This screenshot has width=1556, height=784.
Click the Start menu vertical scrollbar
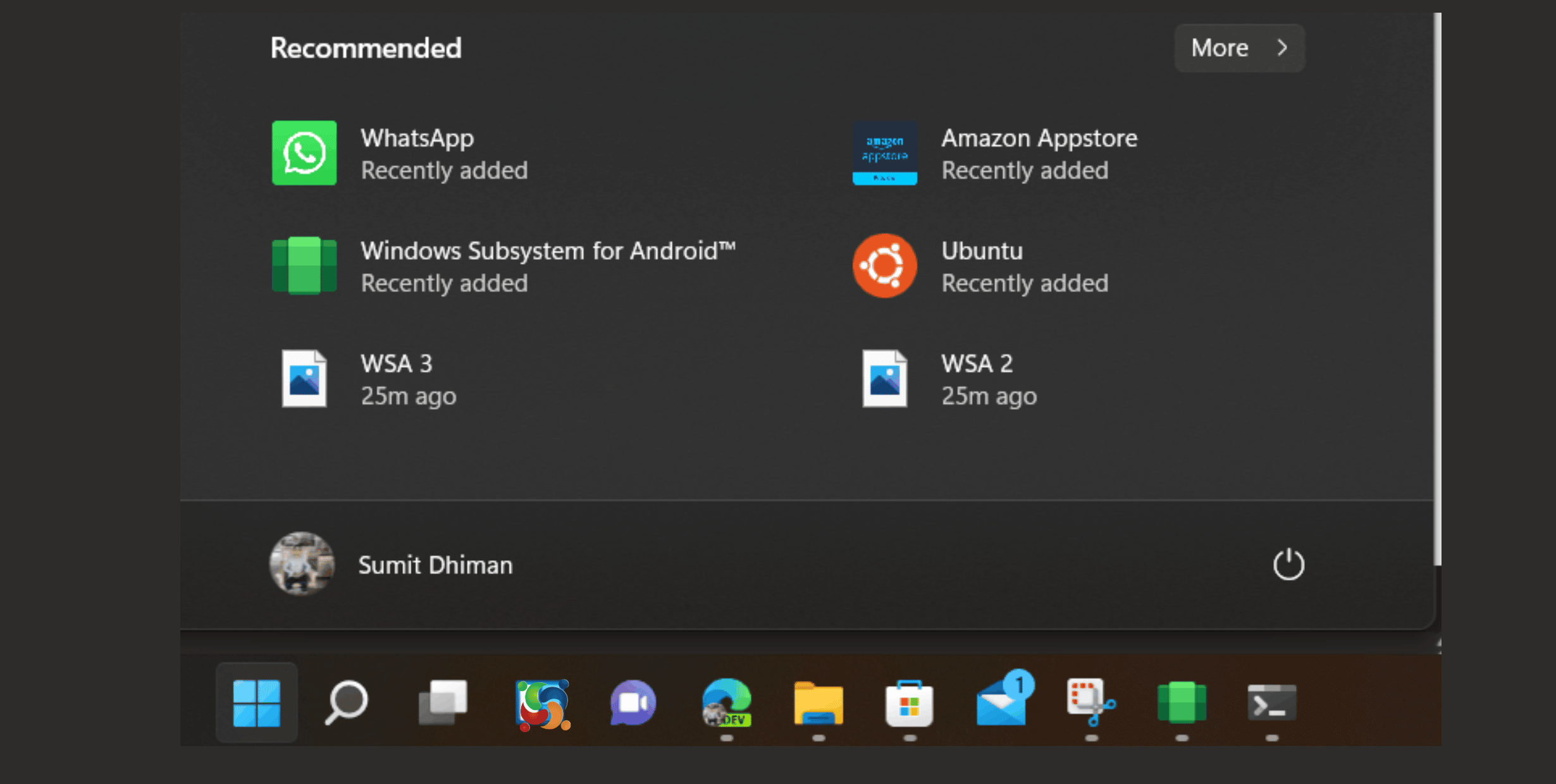pyautogui.click(x=1437, y=290)
